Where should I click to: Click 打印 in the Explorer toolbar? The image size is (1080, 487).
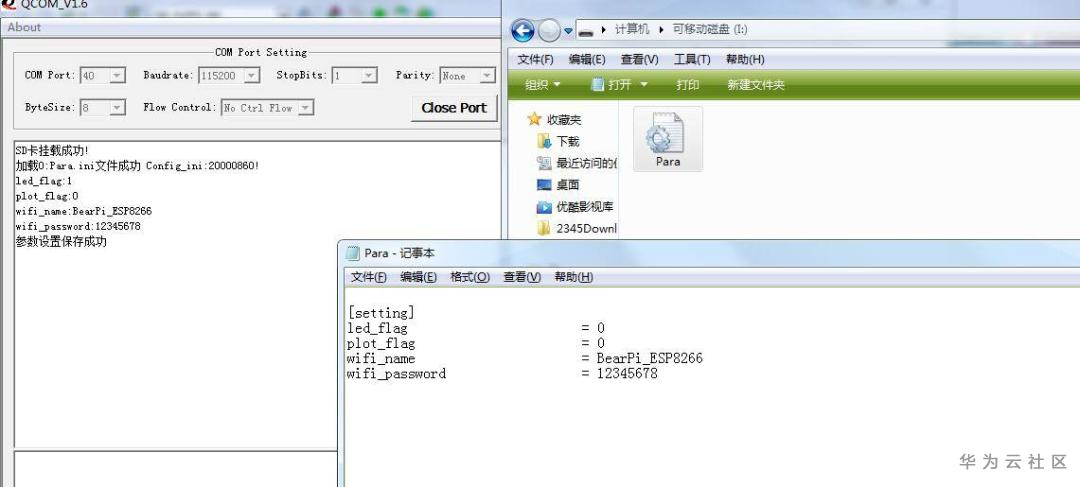687,85
